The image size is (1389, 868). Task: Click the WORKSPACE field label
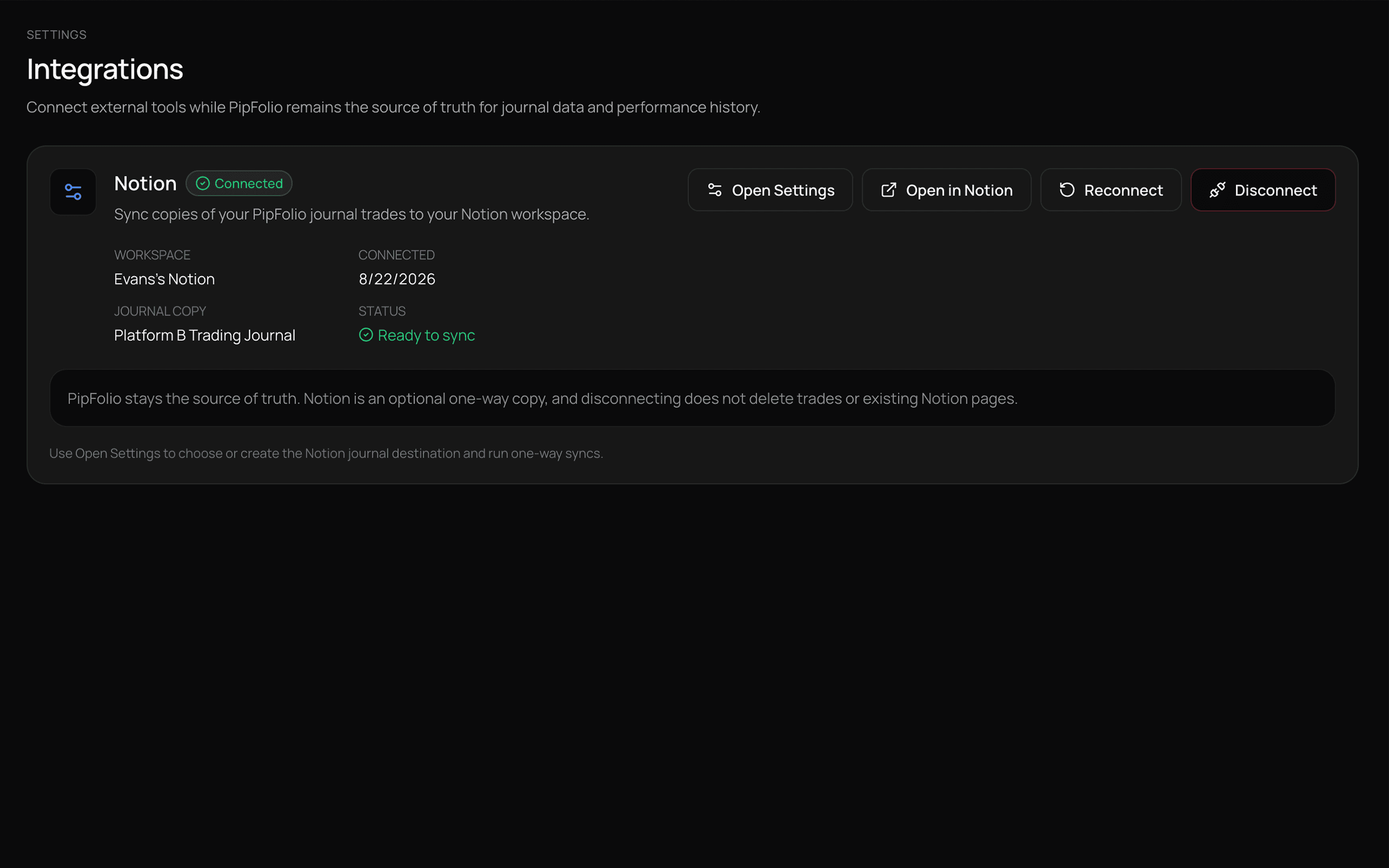152,255
